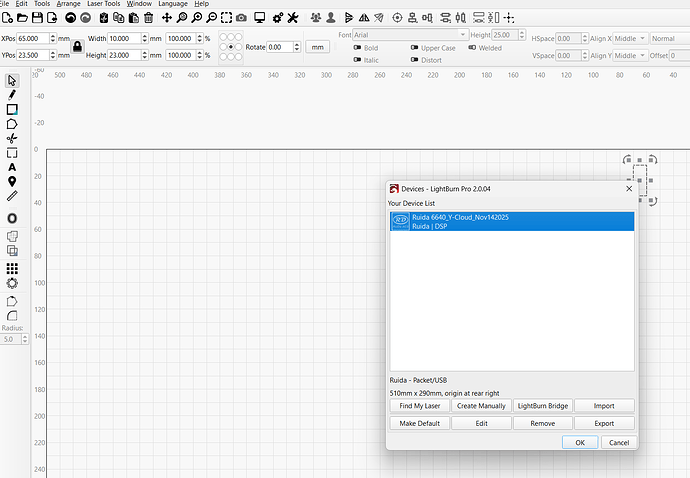Open the Laser Tools menu
This screenshot has height=478, width=690.
pos(103,4)
